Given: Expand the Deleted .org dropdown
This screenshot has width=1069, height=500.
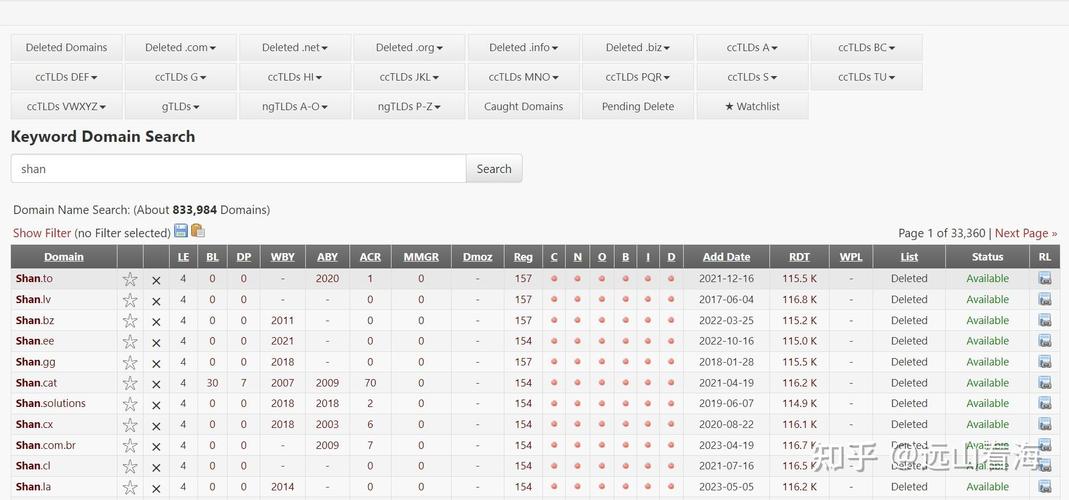Looking at the screenshot, I should (409, 48).
